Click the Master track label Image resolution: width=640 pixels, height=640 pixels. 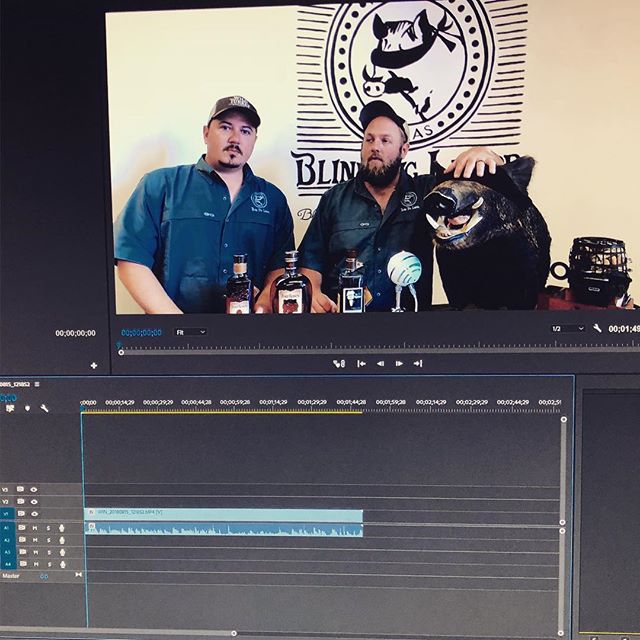11,576
